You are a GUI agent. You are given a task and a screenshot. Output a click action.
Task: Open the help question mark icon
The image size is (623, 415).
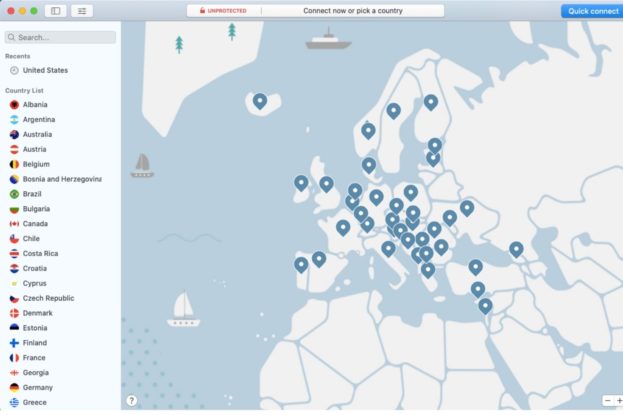[132, 401]
